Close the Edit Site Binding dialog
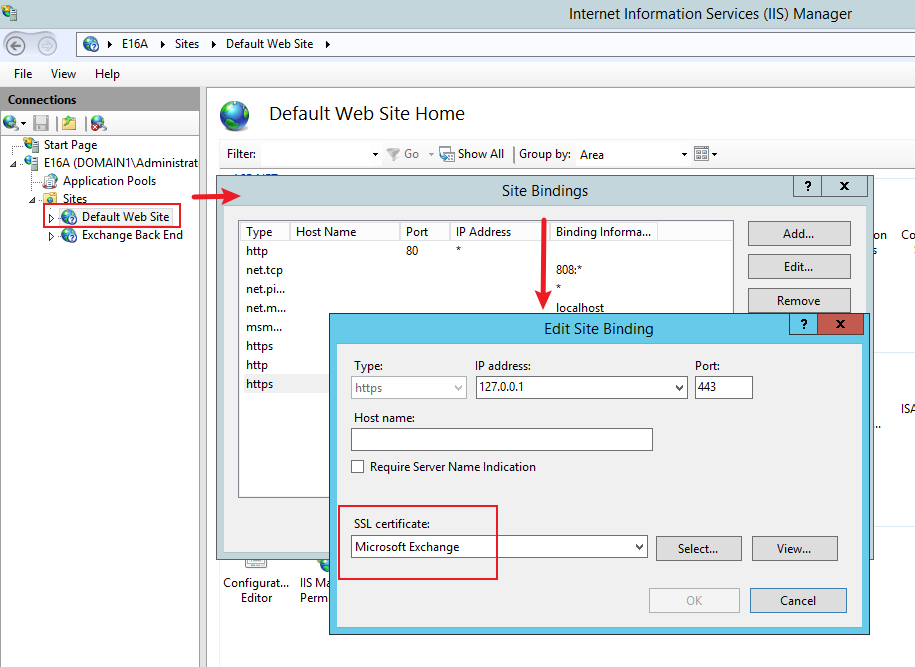Screen dimensions: 915x667 (840, 324)
